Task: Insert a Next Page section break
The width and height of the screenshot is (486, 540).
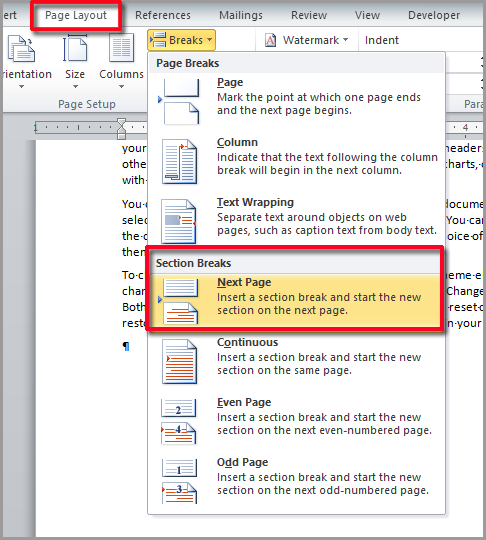Action: (296, 300)
